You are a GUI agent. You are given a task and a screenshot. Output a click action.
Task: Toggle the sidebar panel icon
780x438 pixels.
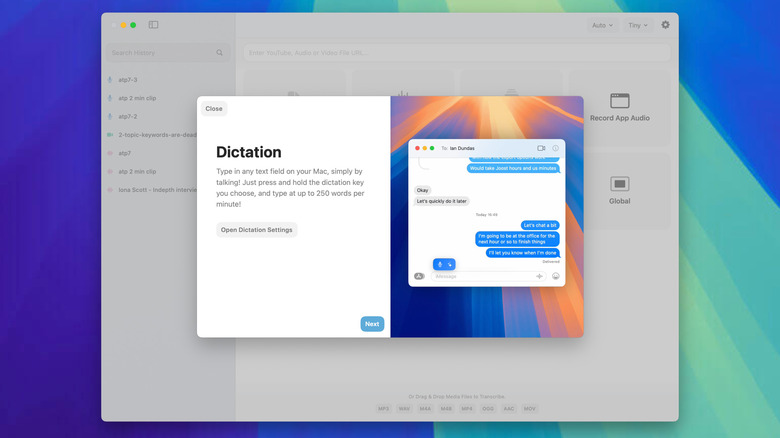point(153,25)
